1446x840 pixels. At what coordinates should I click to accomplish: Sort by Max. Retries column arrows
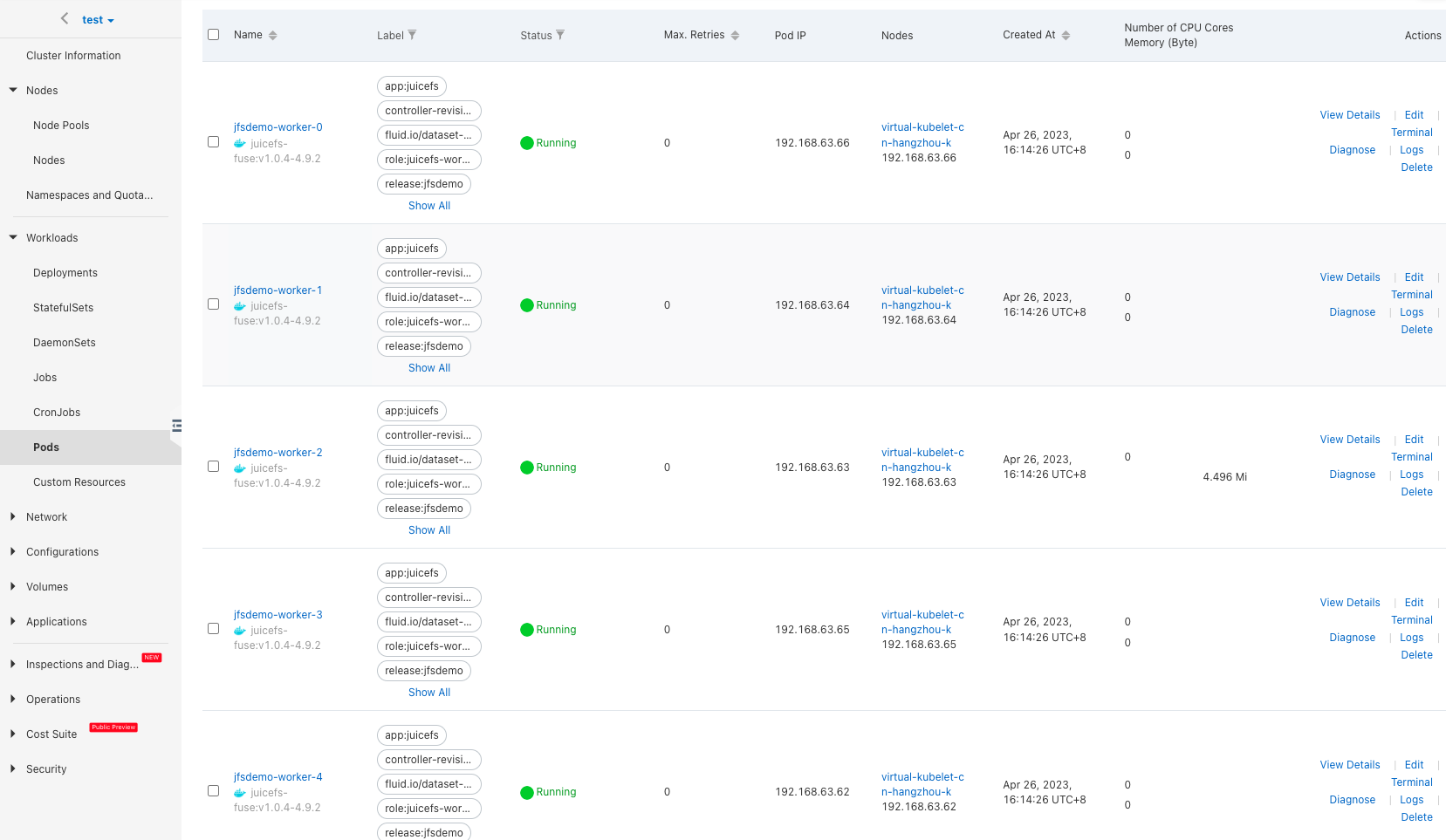click(735, 36)
